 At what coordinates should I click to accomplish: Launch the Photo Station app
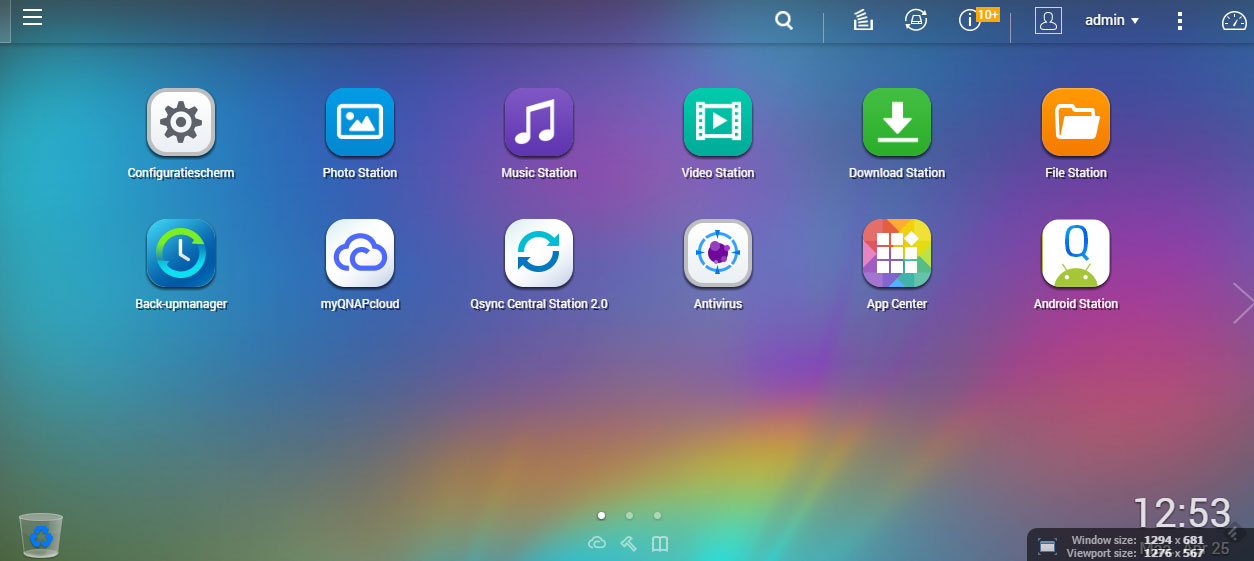[x=360, y=122]
